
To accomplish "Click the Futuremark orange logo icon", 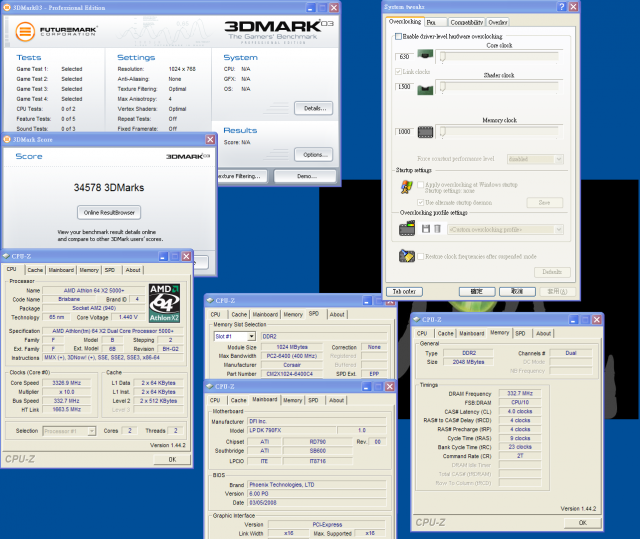I will [25, 31].
